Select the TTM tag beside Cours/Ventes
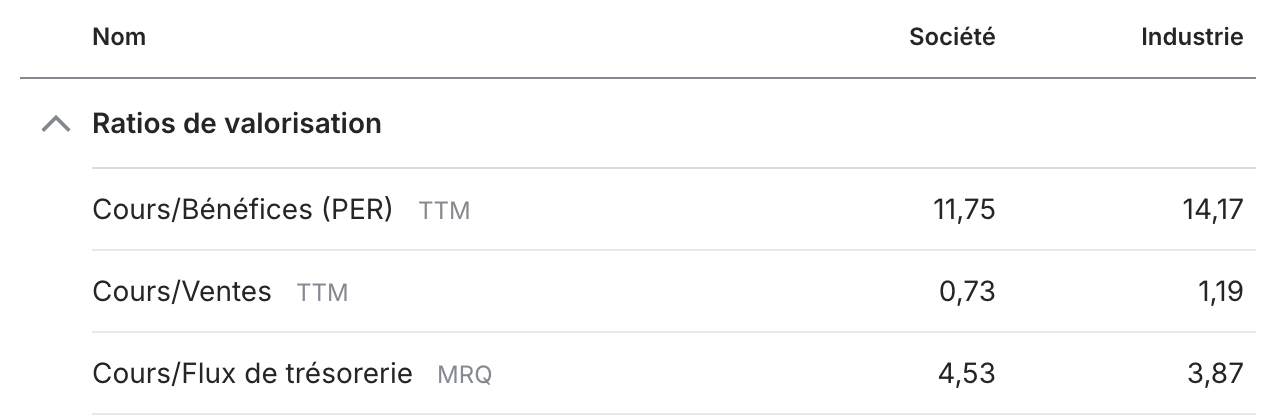This screenshot has width=1282, height=416. tap(322, 294)
